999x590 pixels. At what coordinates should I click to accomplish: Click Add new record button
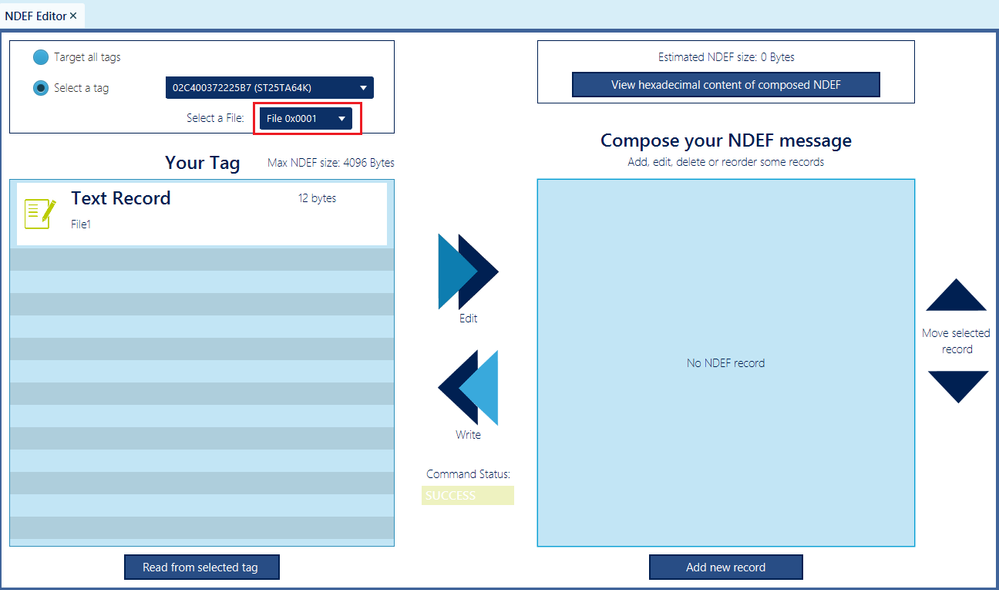[726, 567]
